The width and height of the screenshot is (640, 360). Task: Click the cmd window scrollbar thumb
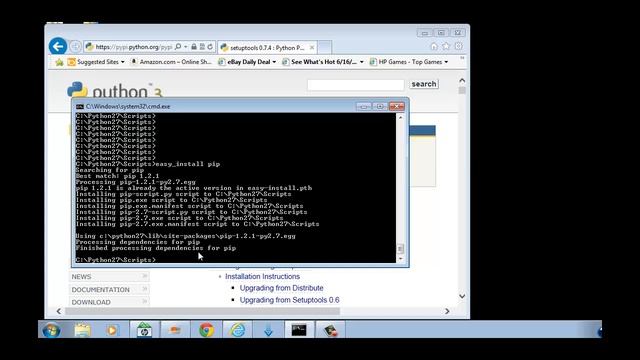pyautogui.click(x=400, y=249)
